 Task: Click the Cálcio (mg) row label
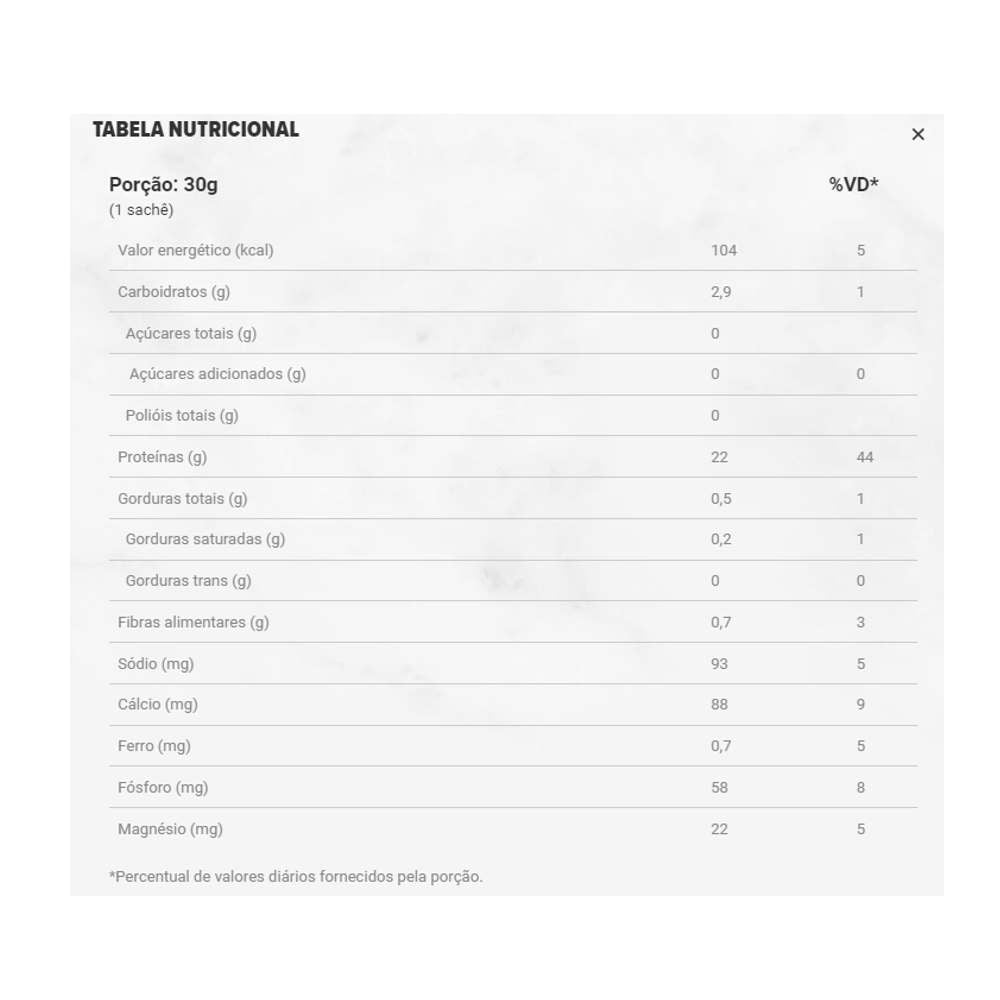pos(158,704)
